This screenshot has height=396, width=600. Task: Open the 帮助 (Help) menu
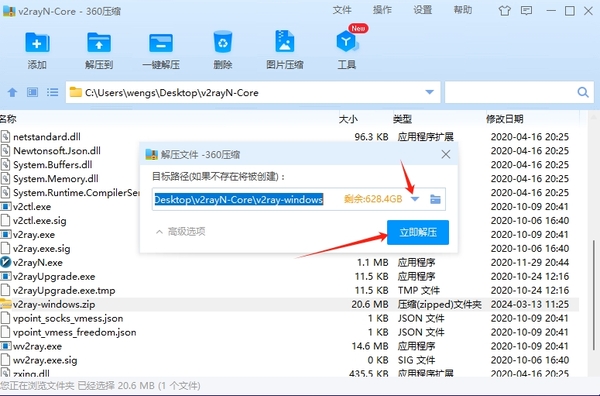463,10
